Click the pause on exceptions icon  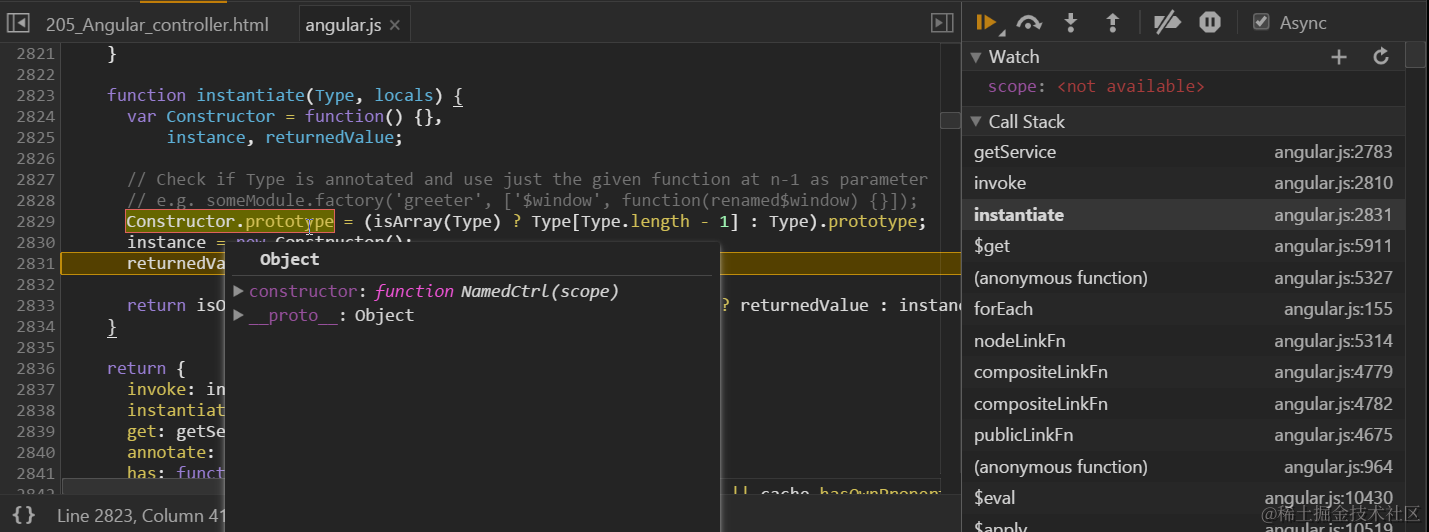1210,22
